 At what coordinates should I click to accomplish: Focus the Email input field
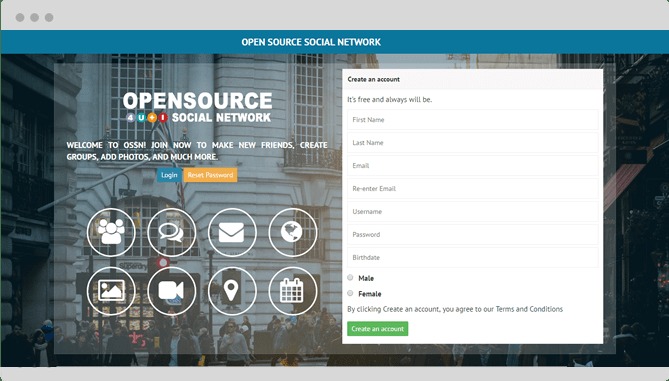[x=473, y=166]
